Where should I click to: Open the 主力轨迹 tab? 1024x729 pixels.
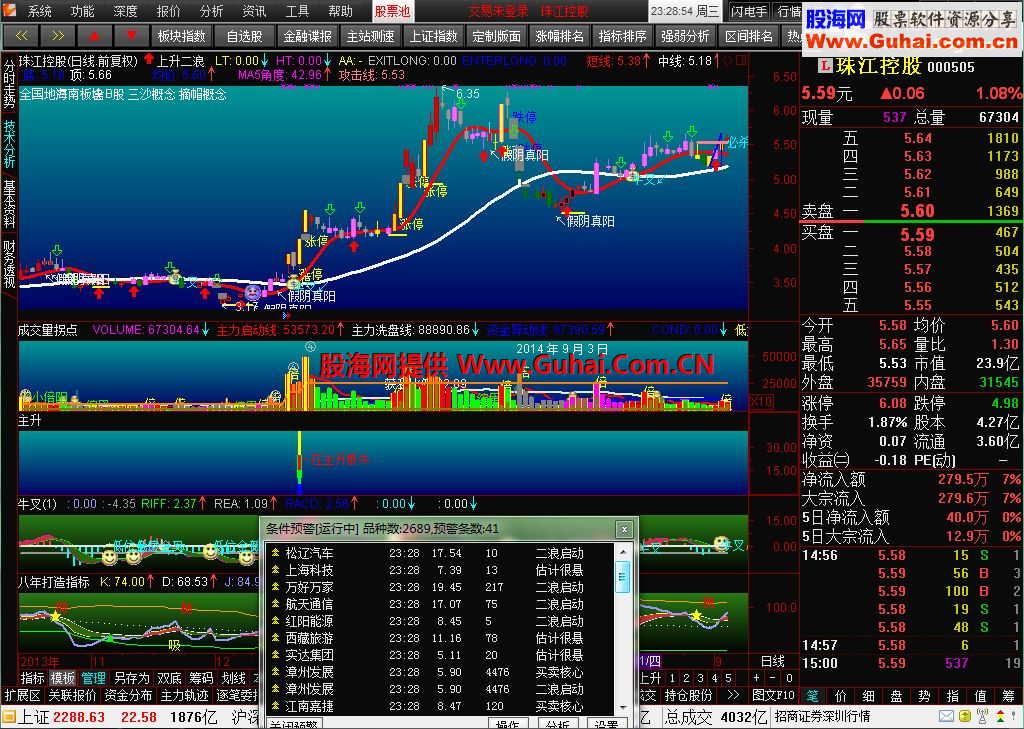pos(184,695)
